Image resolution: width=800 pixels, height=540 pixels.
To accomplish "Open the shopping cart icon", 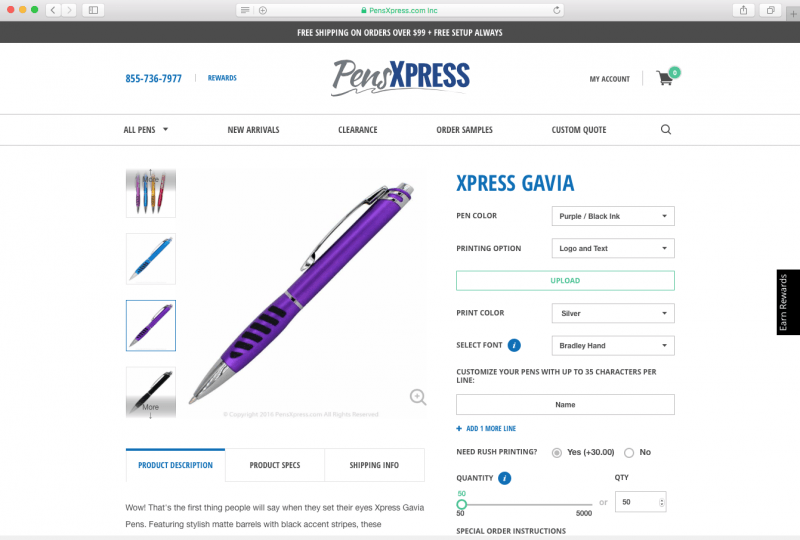I will (x=665, y=78).
